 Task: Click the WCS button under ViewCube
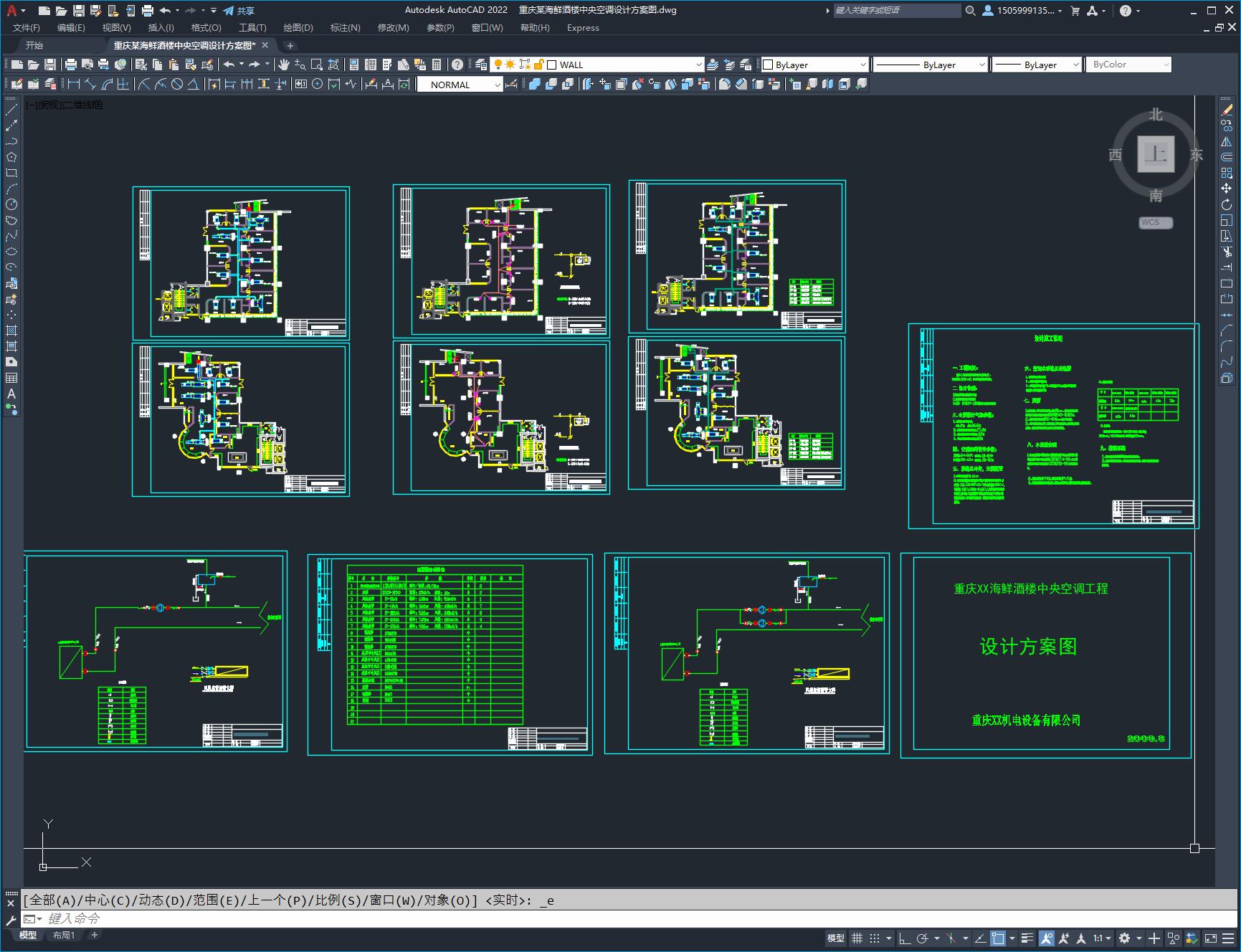[1155, 222]
